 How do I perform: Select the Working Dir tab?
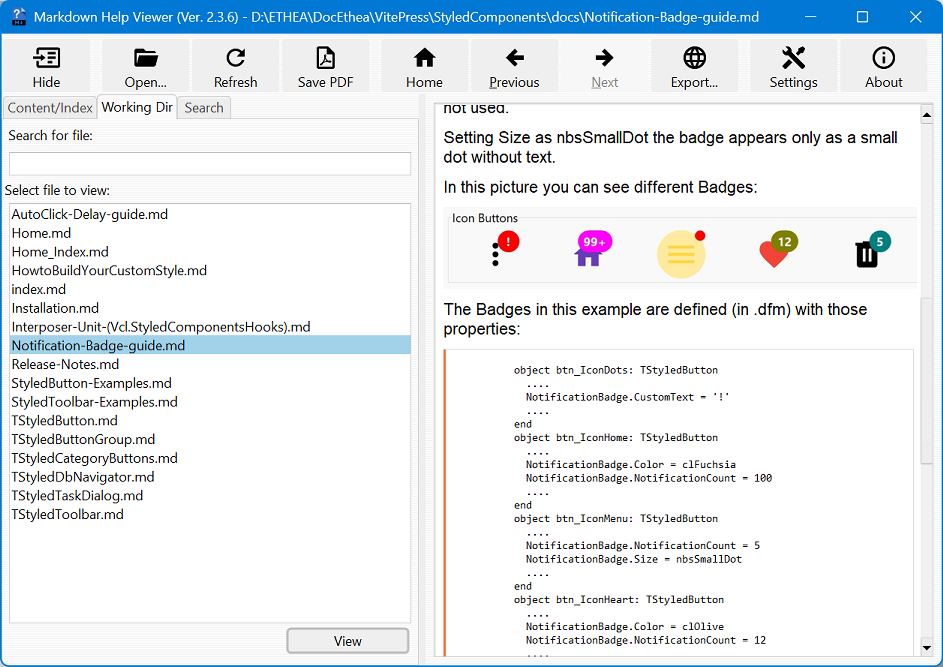(x=137, y=107)
